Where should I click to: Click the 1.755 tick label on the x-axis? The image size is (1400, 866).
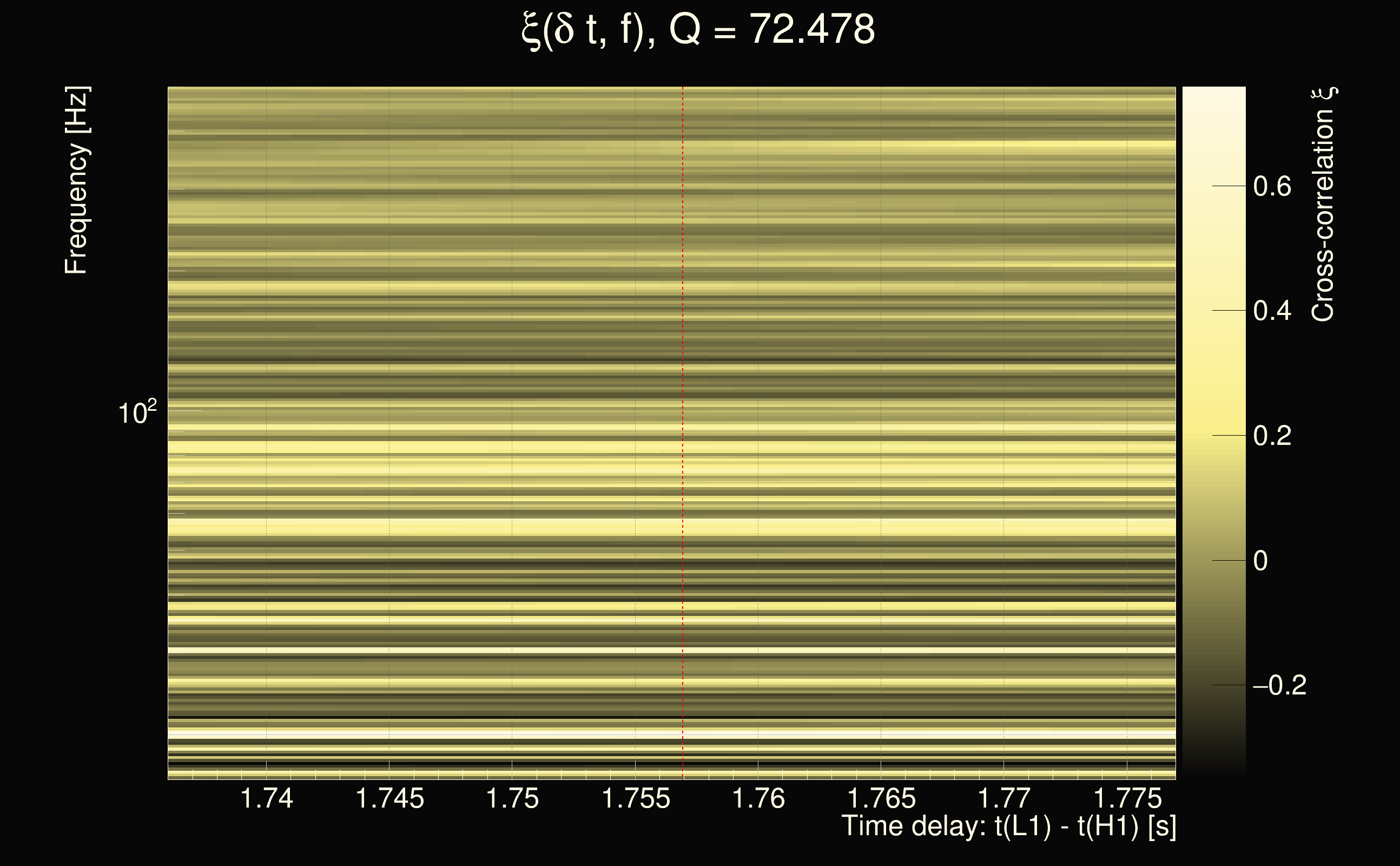(635, 798)
